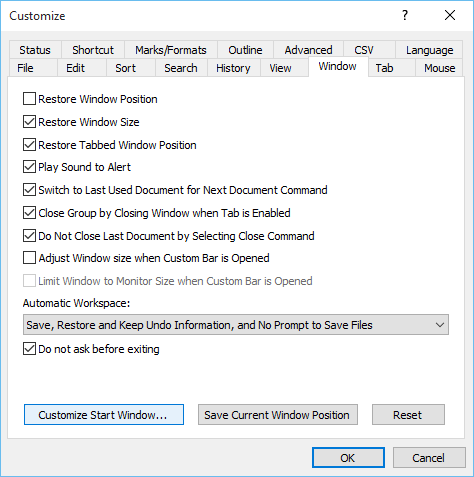Go to the Language tab

pyautogui.click(x=429, y=50)
